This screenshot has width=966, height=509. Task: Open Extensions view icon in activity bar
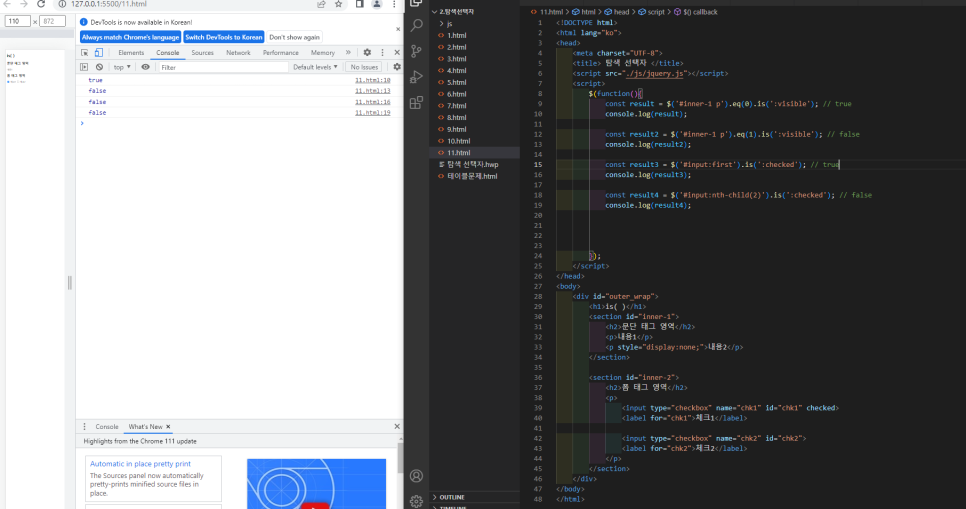tap(416, 102)
